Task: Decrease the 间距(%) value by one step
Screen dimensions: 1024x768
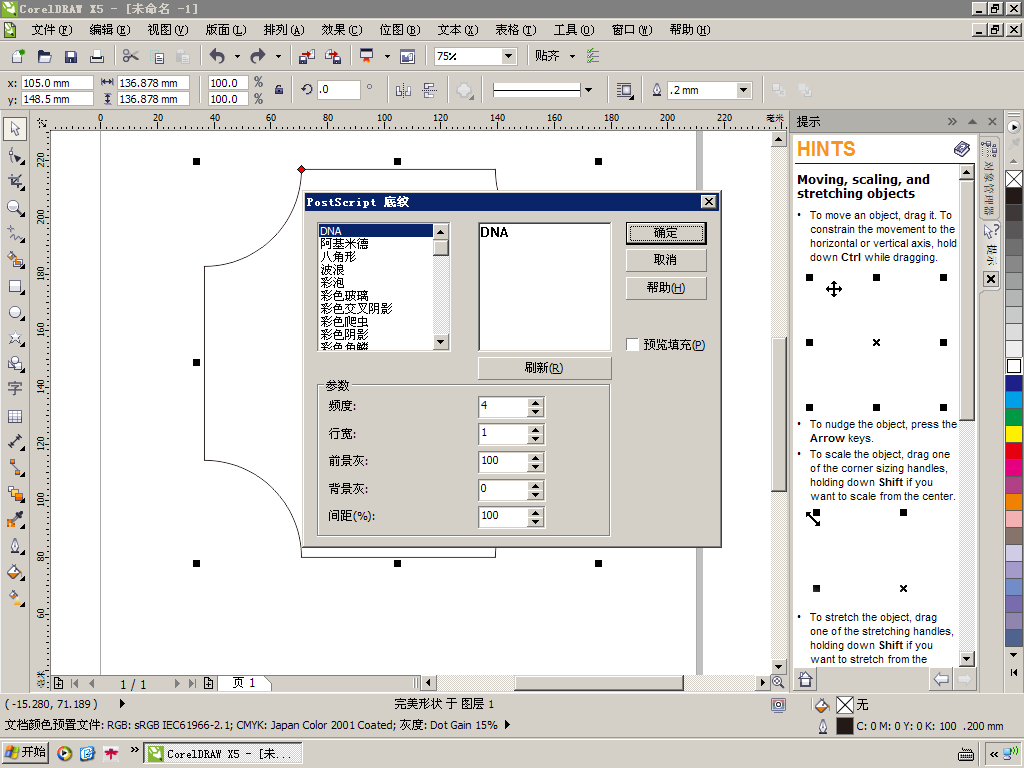Action: coord(536,521)
